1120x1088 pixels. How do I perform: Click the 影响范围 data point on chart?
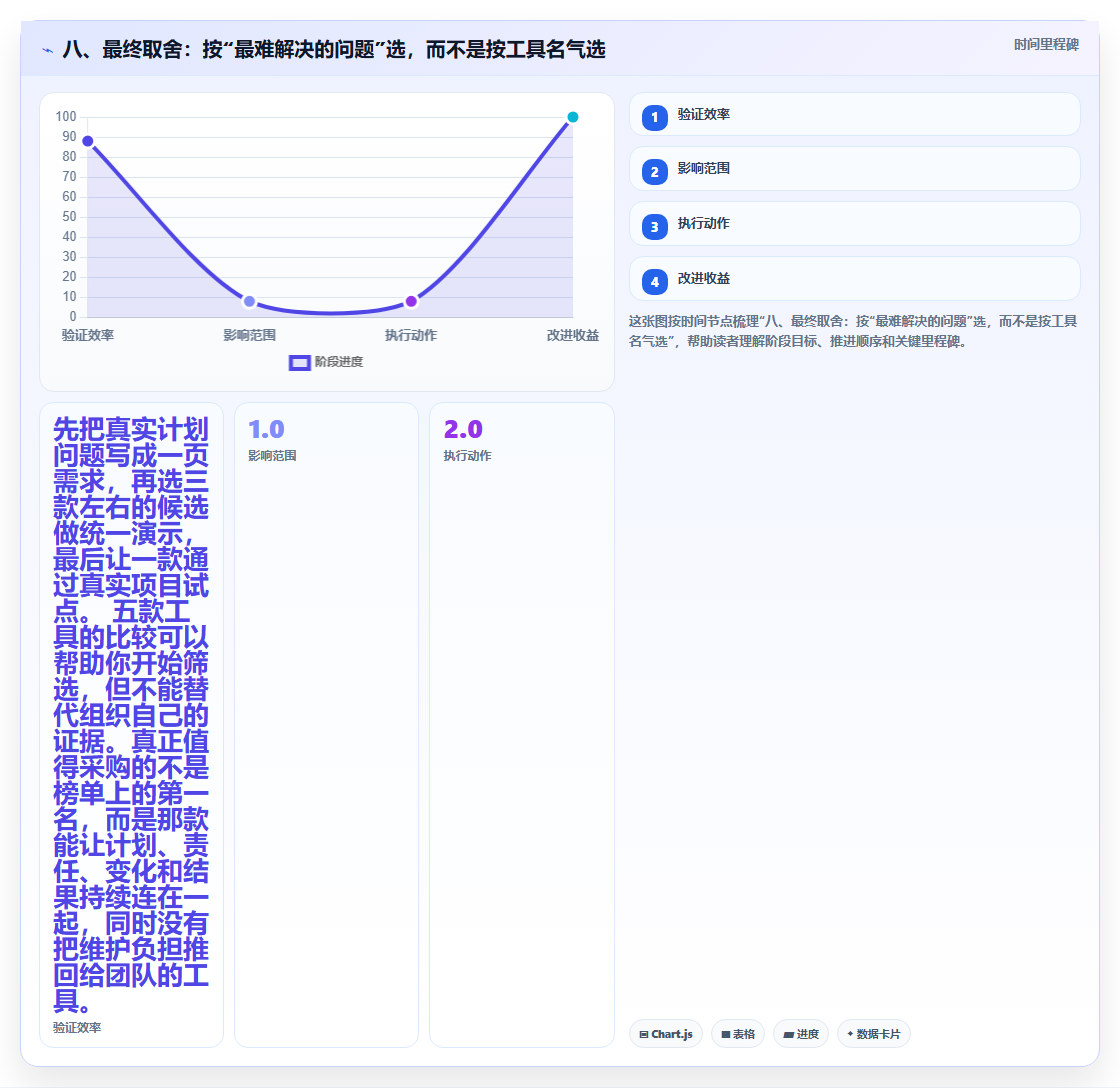(249, 301)
